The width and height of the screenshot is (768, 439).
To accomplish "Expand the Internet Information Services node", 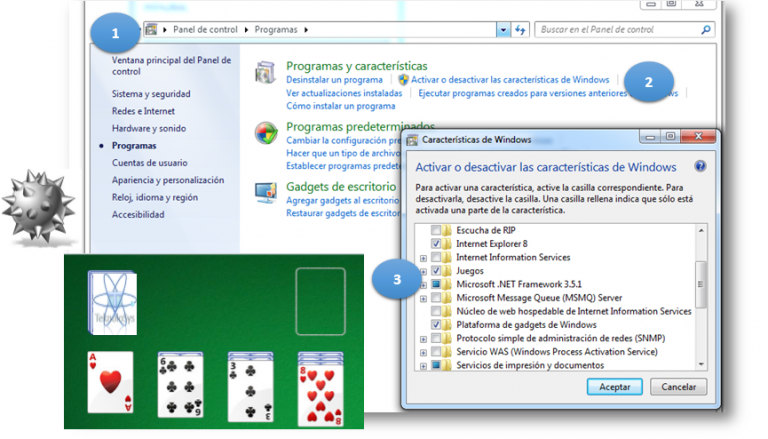I will 423,258.
